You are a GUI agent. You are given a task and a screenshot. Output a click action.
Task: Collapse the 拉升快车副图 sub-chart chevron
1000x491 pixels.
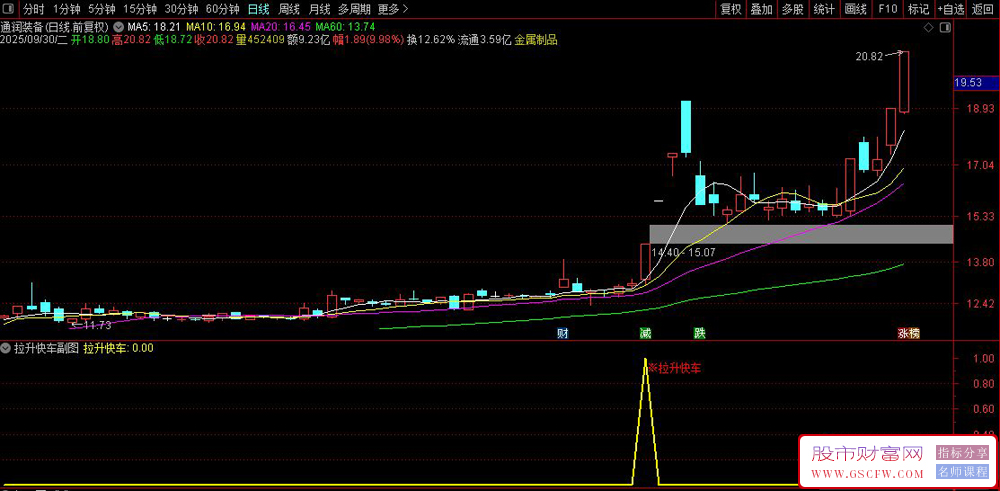click(x=5, y=348)
